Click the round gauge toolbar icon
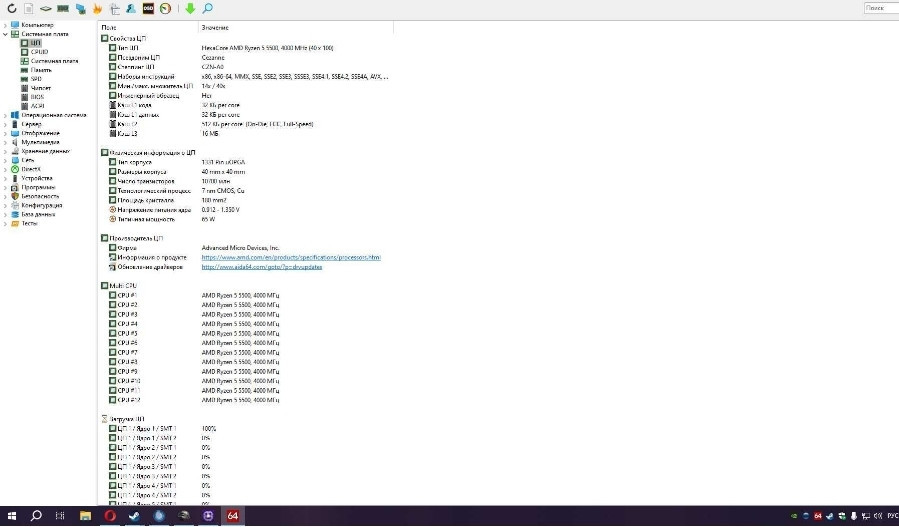Screen dimensions: 899x527 point(166,9)
